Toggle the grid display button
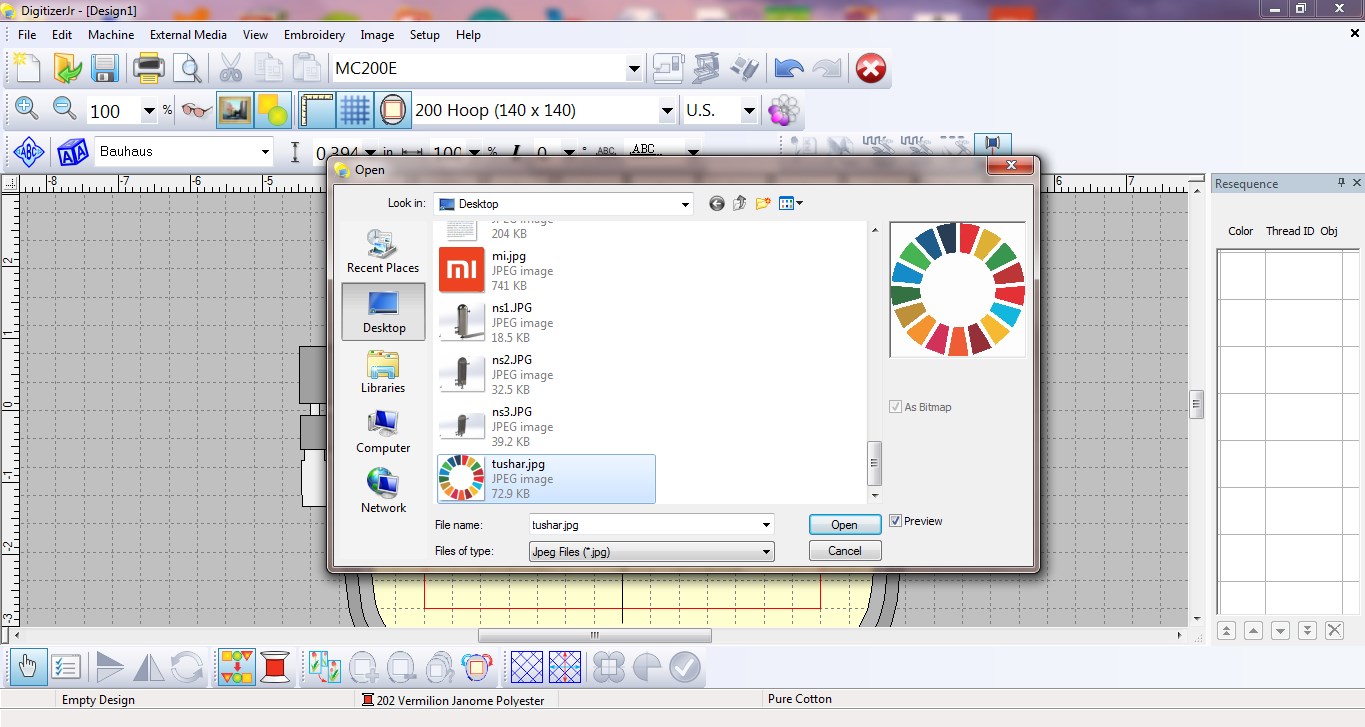 pyautogui.click(x=355, y=110)
